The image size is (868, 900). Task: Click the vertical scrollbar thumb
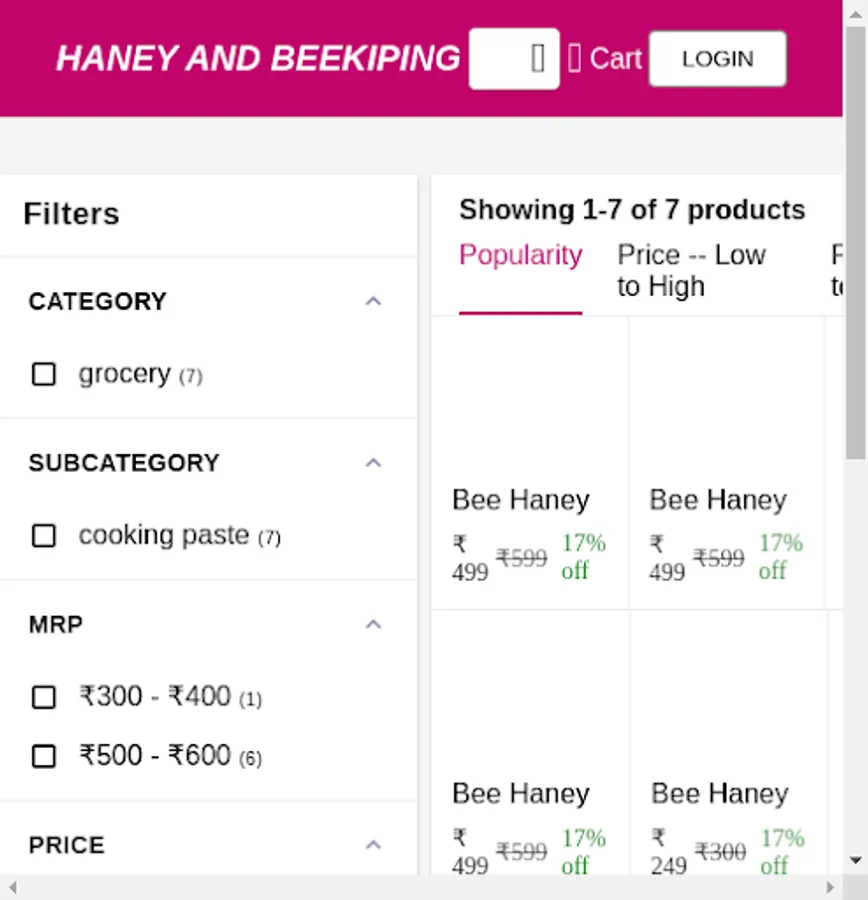pos(856,240)
